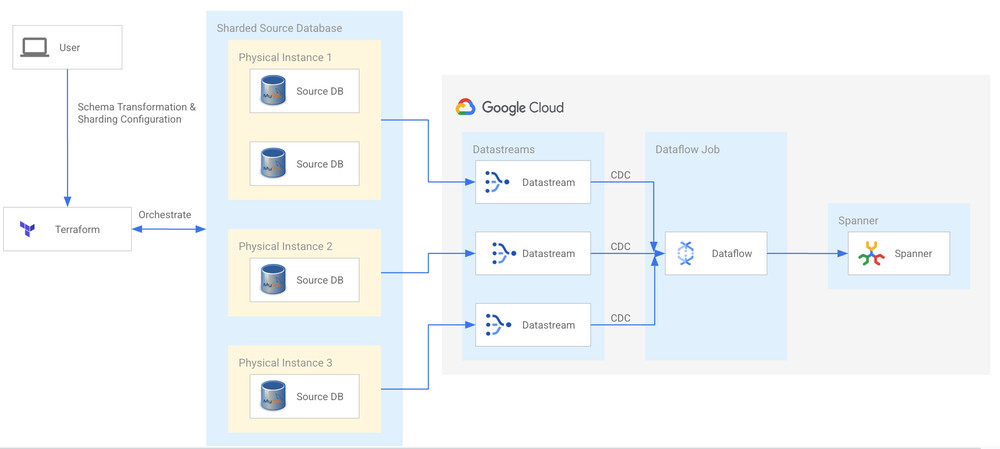
Task: Click the Spanner service icon
Action: point(871,254)
